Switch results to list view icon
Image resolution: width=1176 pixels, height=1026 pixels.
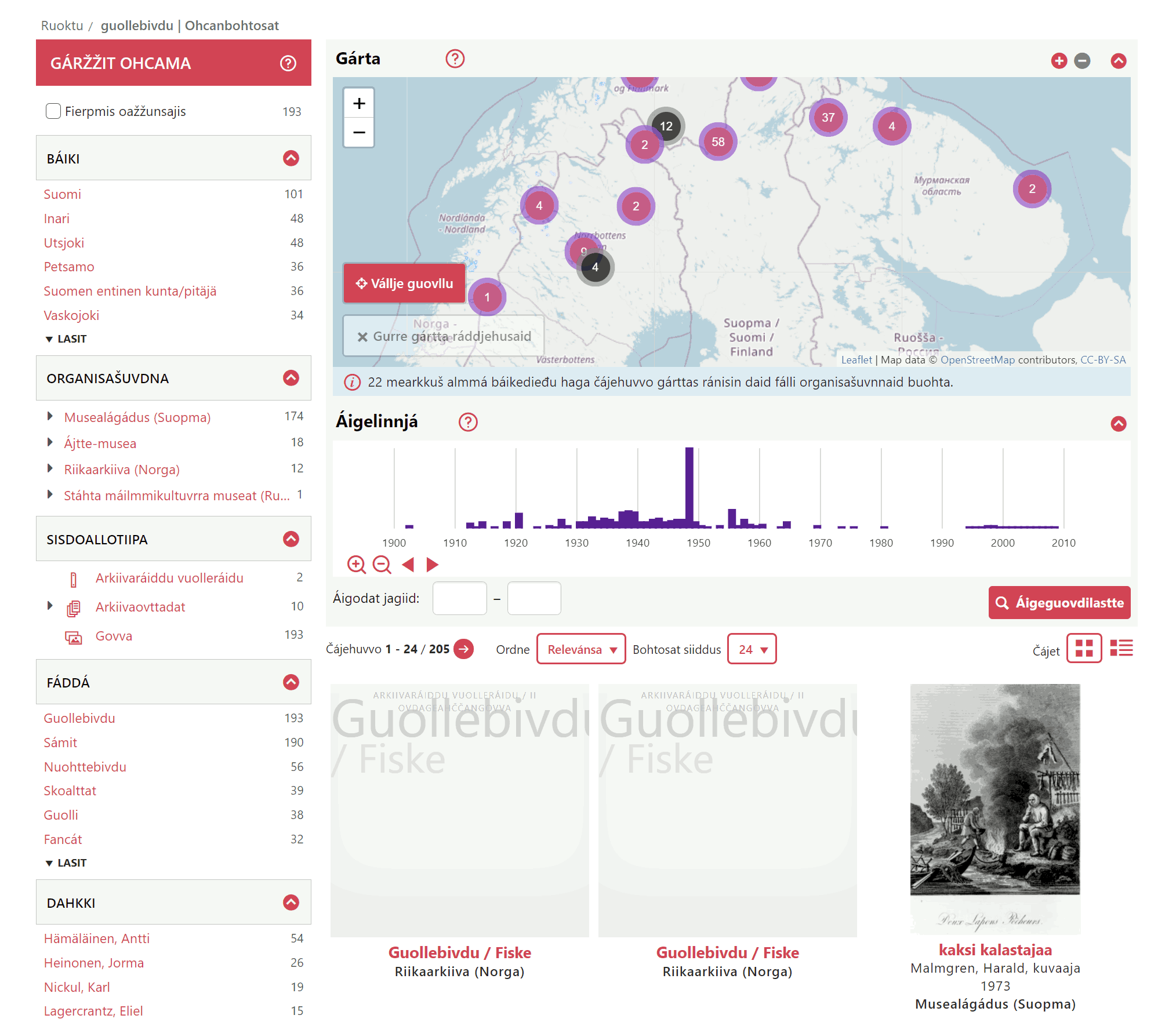1121,648
